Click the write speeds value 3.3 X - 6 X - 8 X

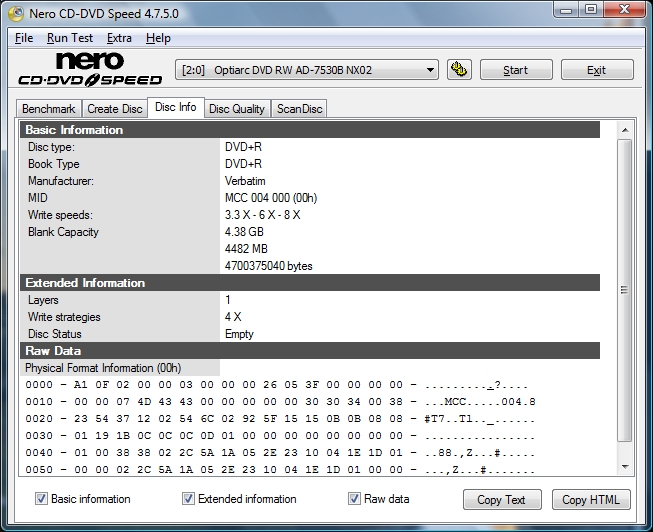[262, 215]
